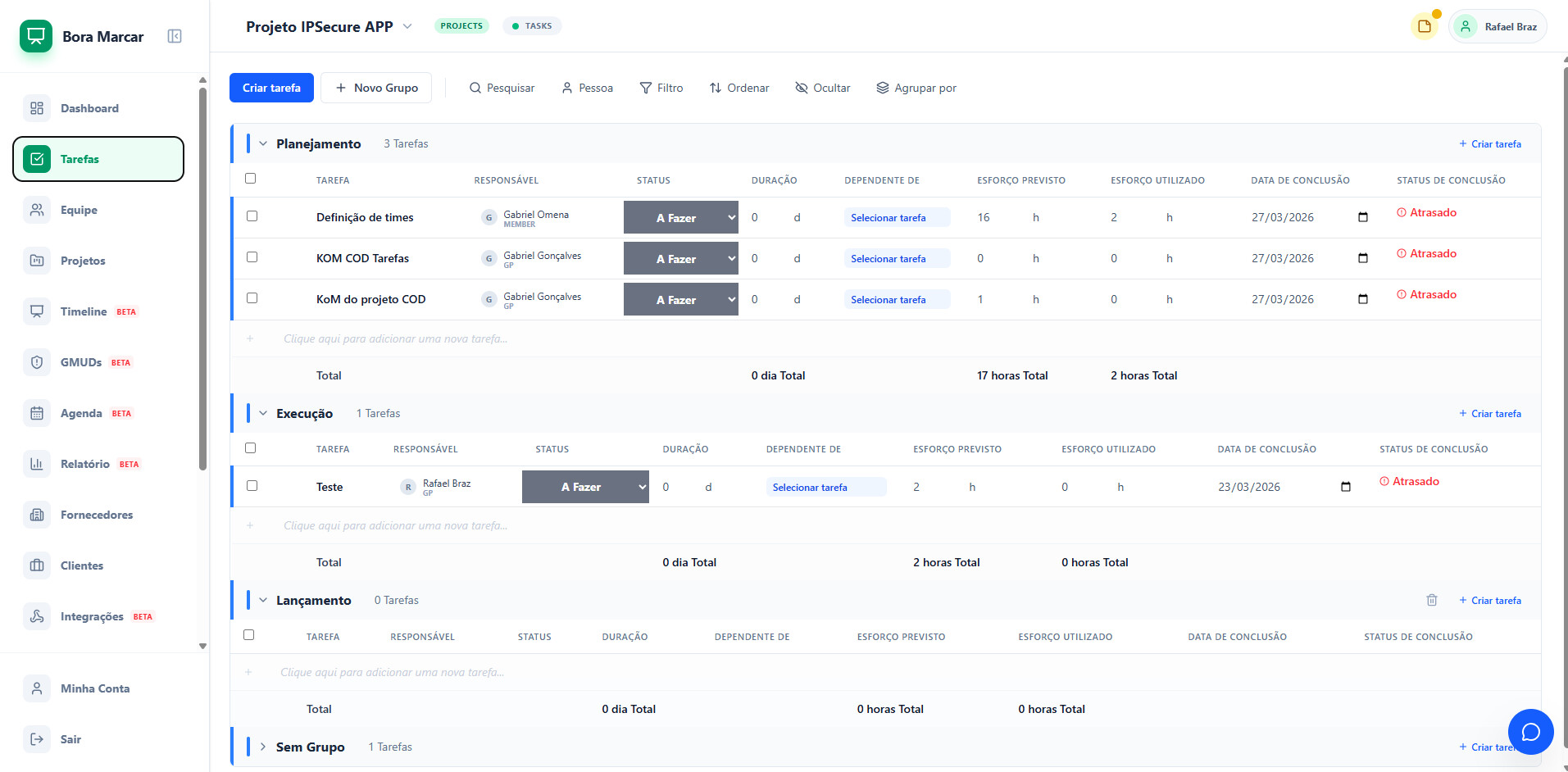Go to Tarefas in sidebar
Screen dimensions: 1568x772
[x=98, y=159]
